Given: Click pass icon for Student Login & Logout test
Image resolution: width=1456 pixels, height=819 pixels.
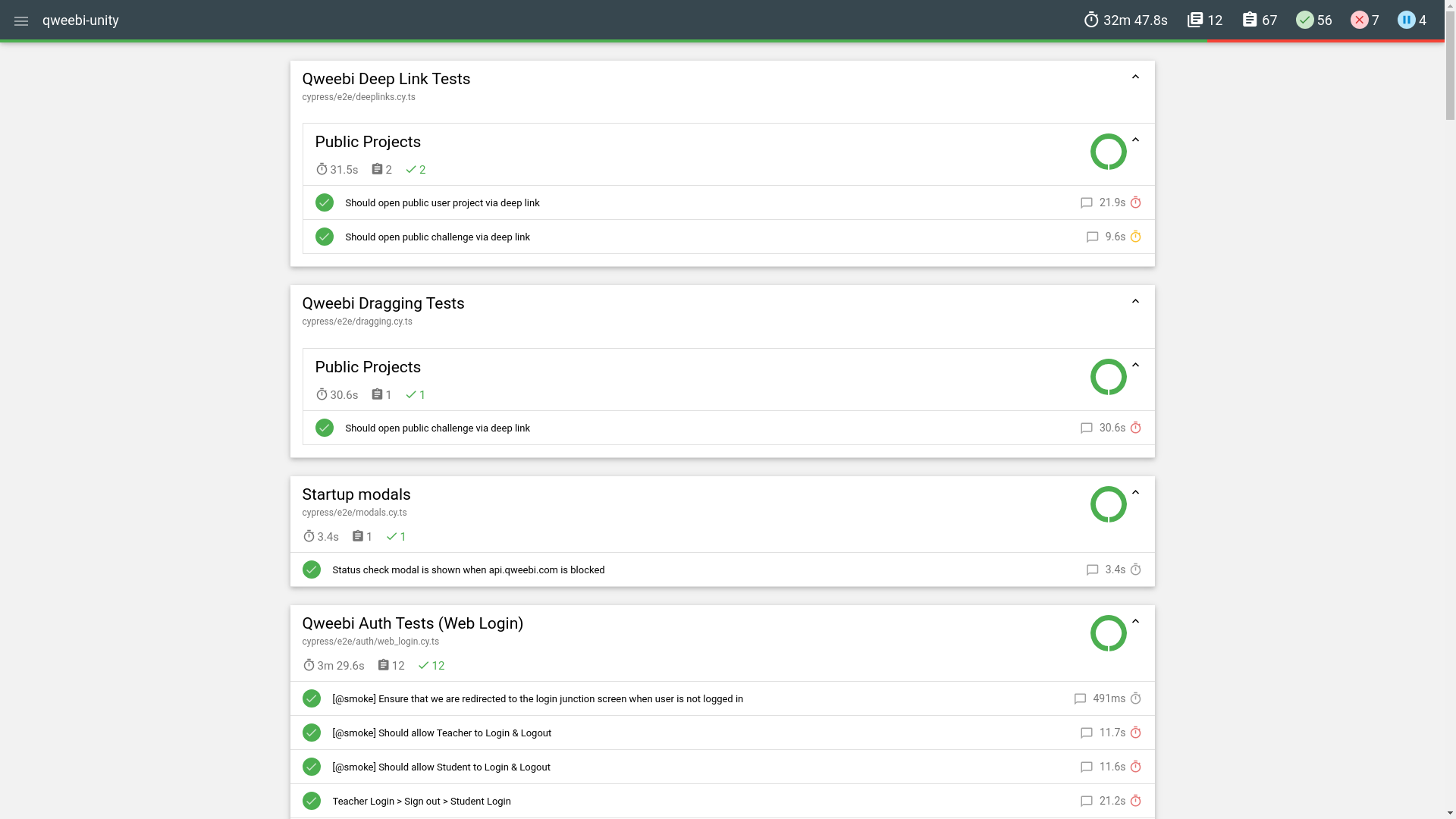Looking at the screenshot, I should (x=311, y=767).
